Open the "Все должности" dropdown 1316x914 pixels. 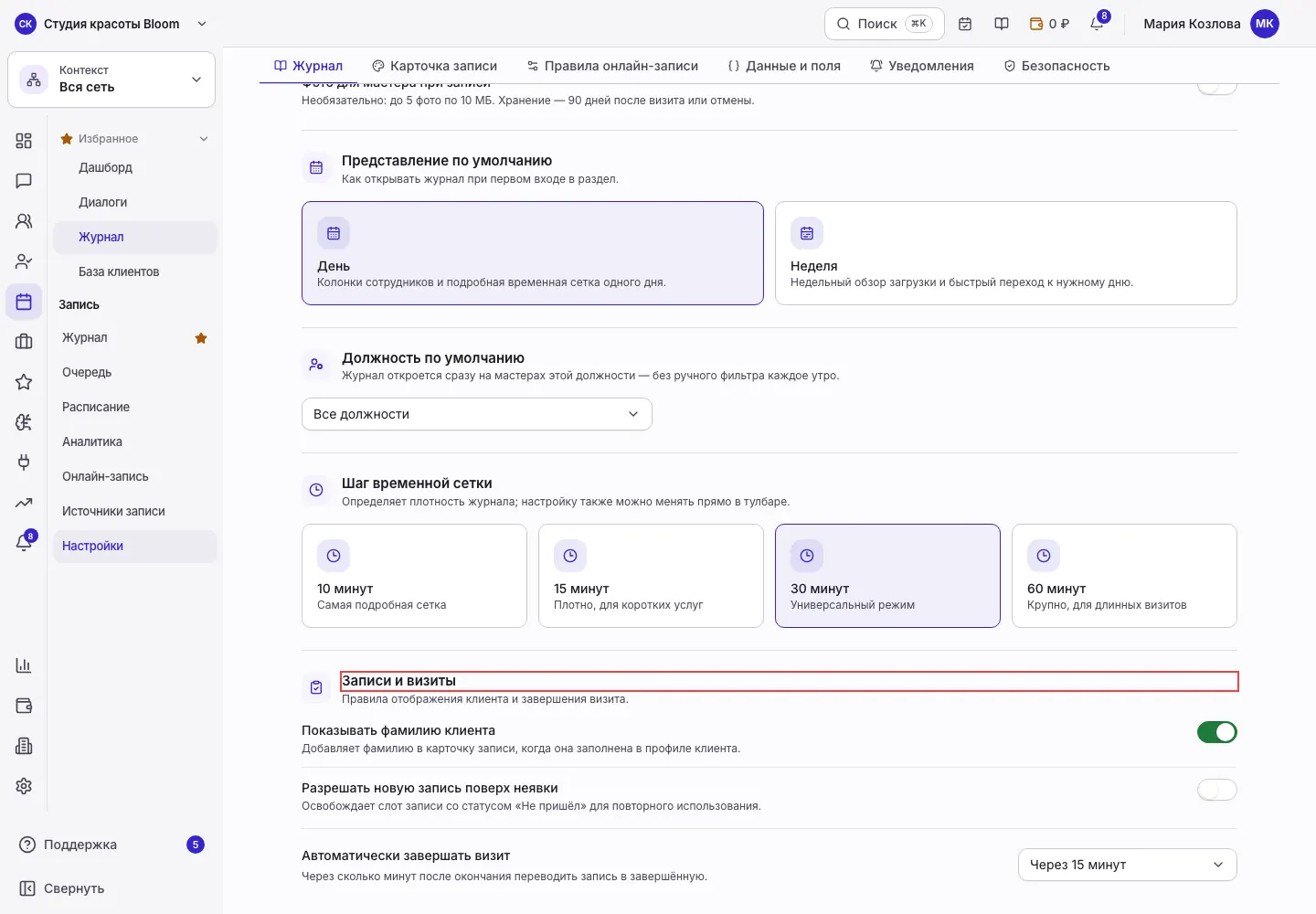click(477, 414)
